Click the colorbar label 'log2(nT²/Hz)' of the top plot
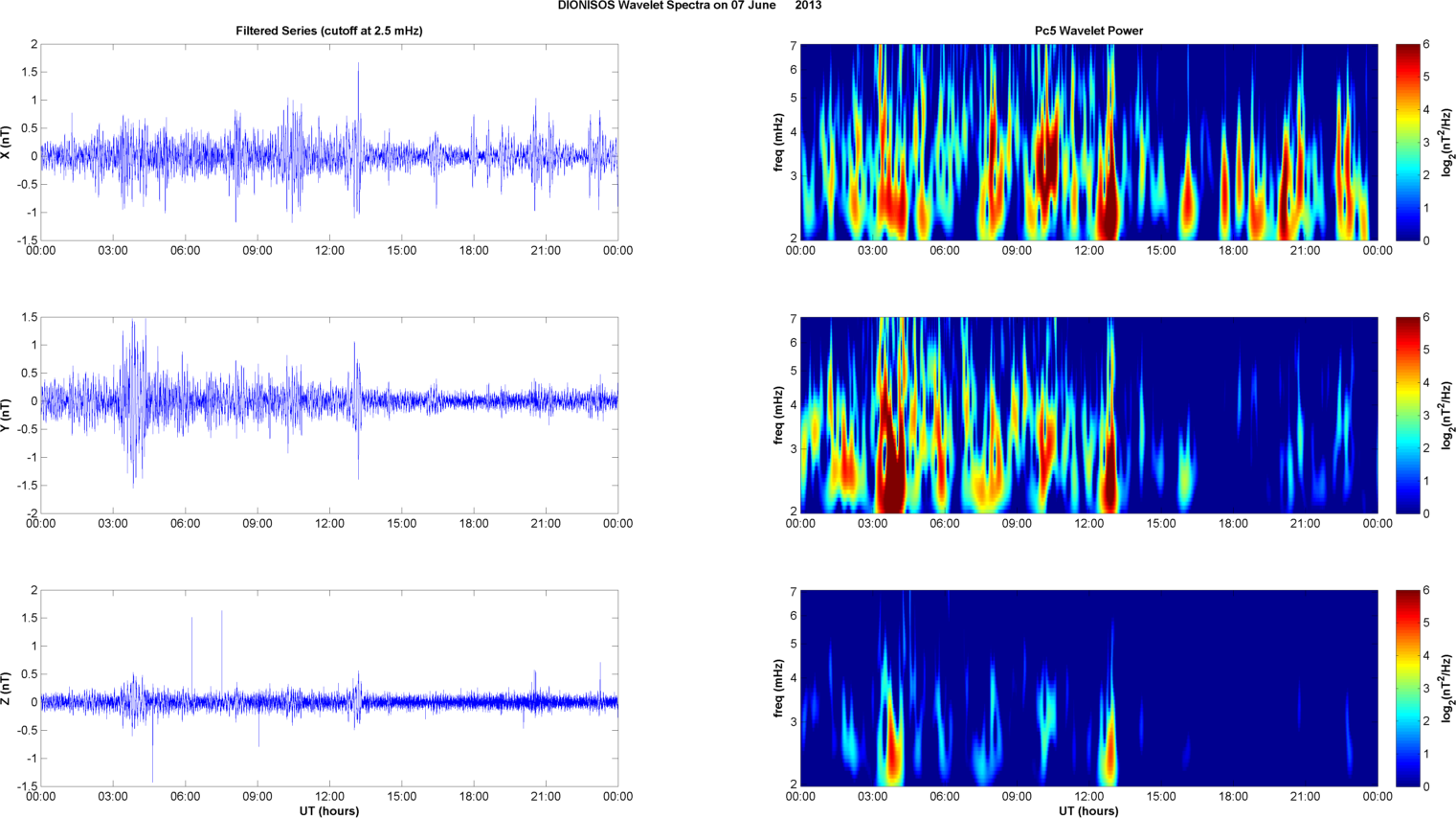This screenshot has width=1456, height=818. click(x=1447, y=142)
